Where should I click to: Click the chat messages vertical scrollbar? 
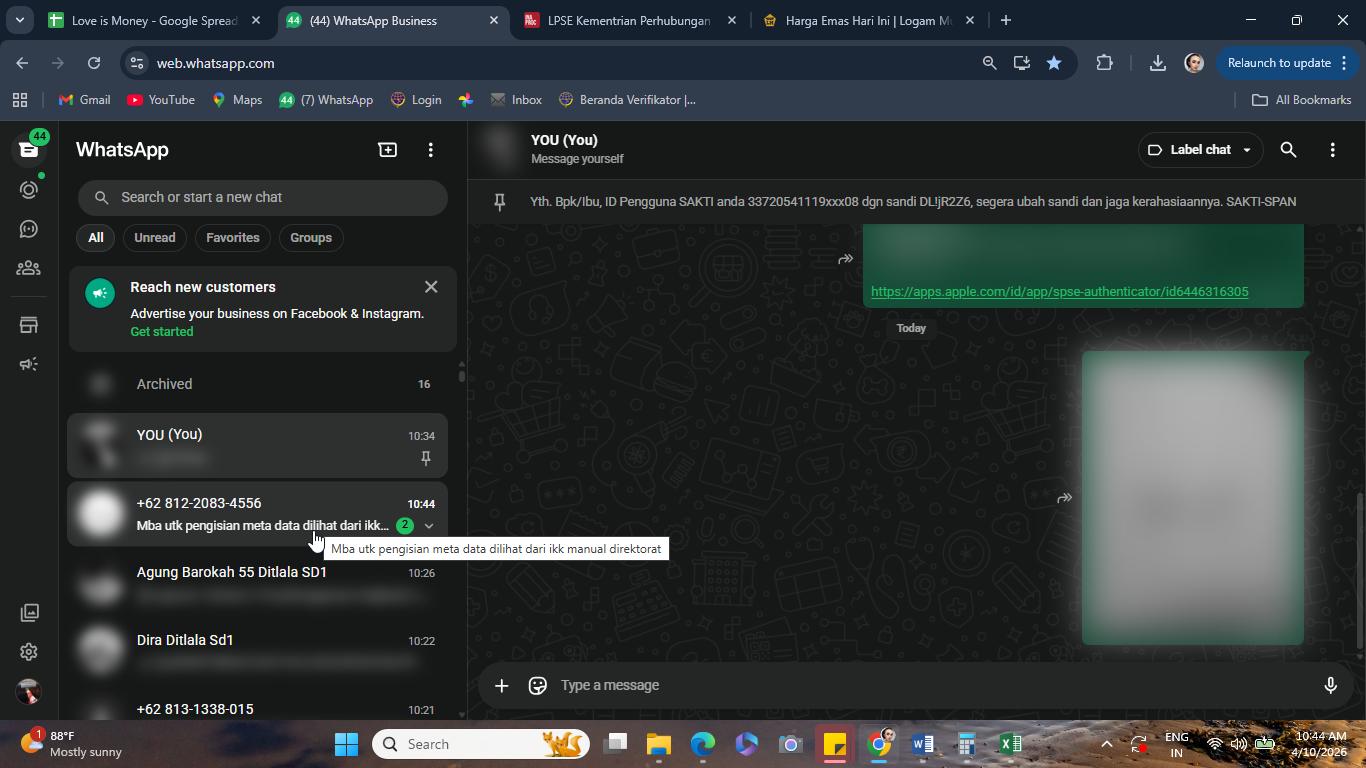1360,570
